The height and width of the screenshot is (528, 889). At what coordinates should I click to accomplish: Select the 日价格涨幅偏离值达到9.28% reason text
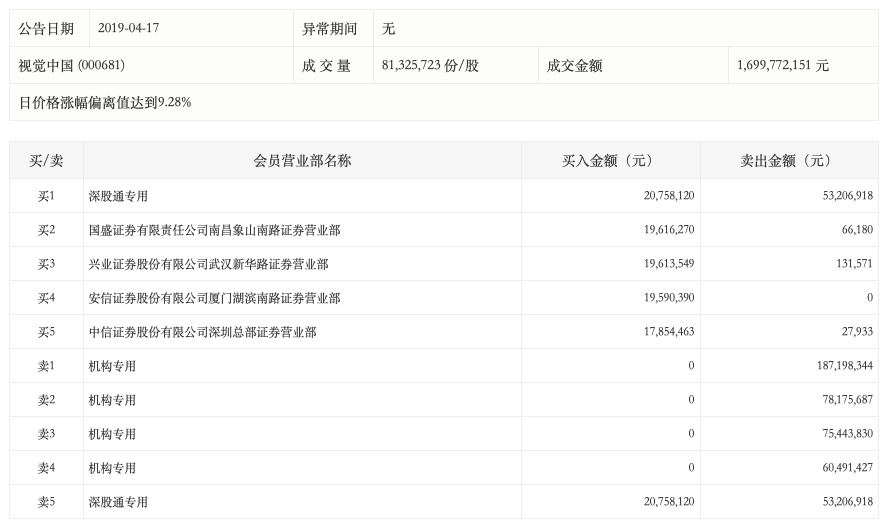[105, 102]
